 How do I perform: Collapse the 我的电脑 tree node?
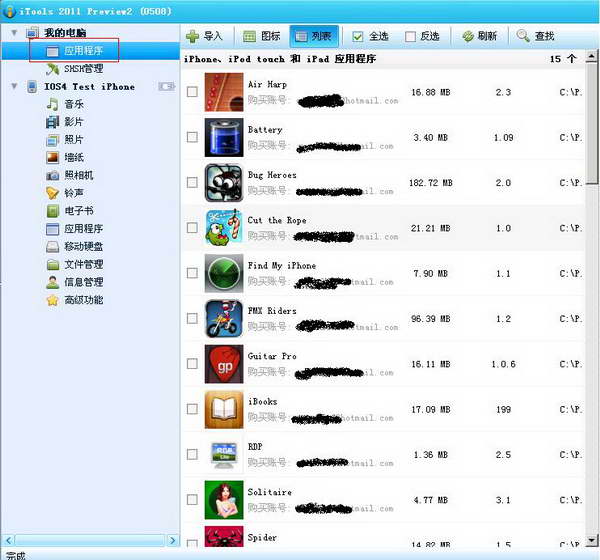tap(14, 33)
